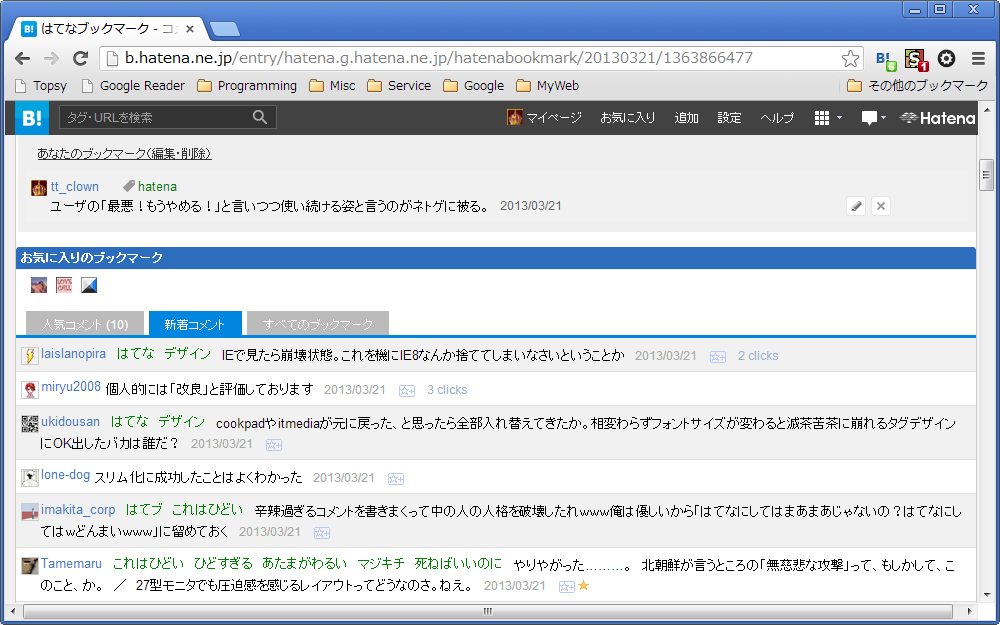The width and height of the screenshot is (1000, 625).
Task: Click the third favorite user thumbnail
Action: [x=89, y=285]
